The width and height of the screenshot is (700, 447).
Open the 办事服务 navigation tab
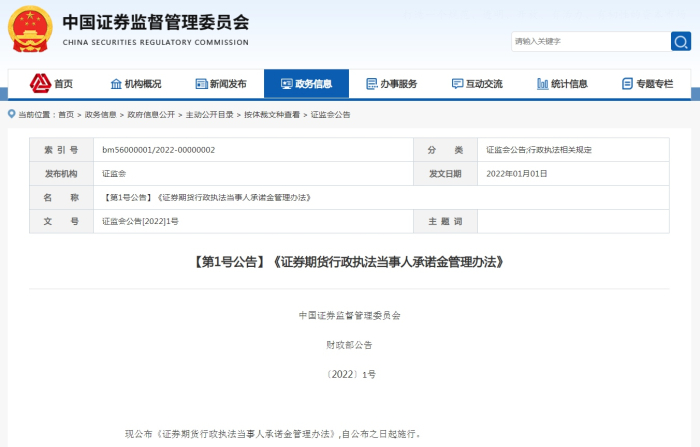point(392,84)
